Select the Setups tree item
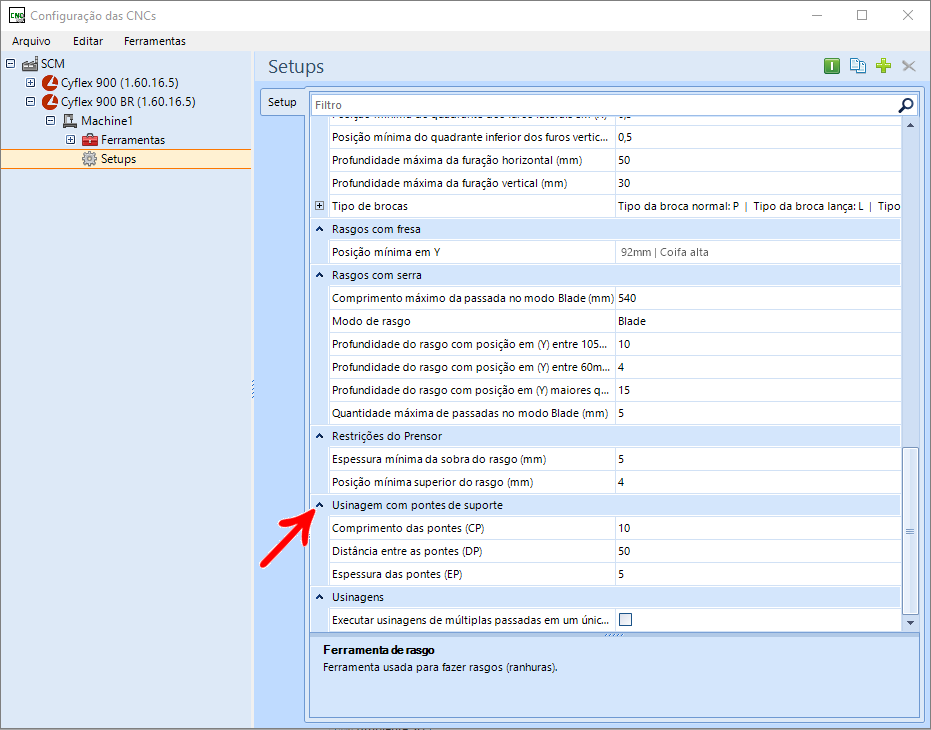The height and width of the screenshot is (730, 931). click(x=118, y=159)
